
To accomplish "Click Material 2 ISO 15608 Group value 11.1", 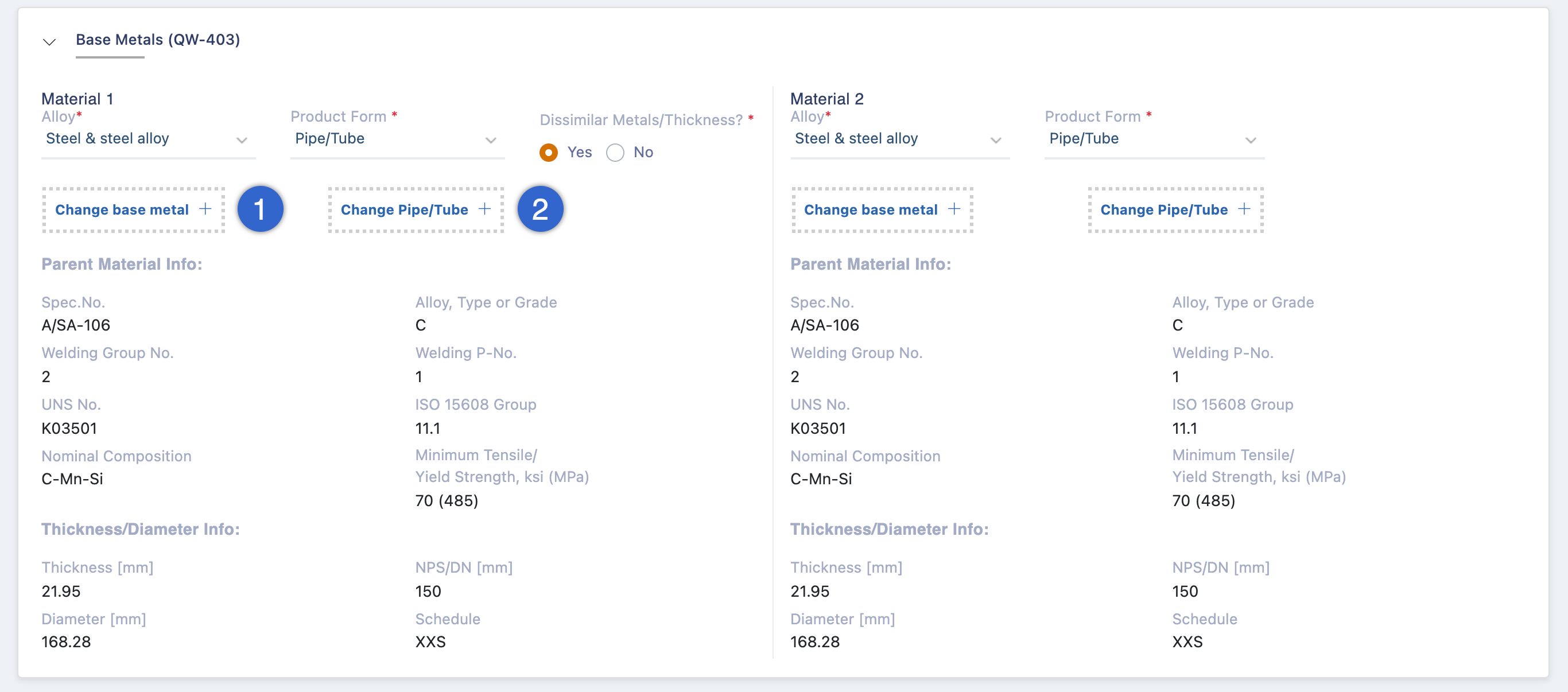I will (x=1185, y=429).
